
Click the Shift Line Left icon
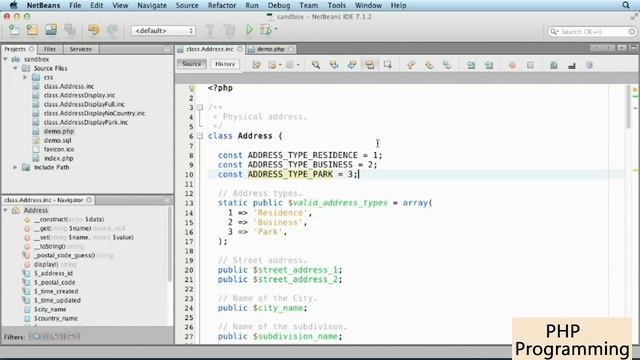tap(471, 65)
